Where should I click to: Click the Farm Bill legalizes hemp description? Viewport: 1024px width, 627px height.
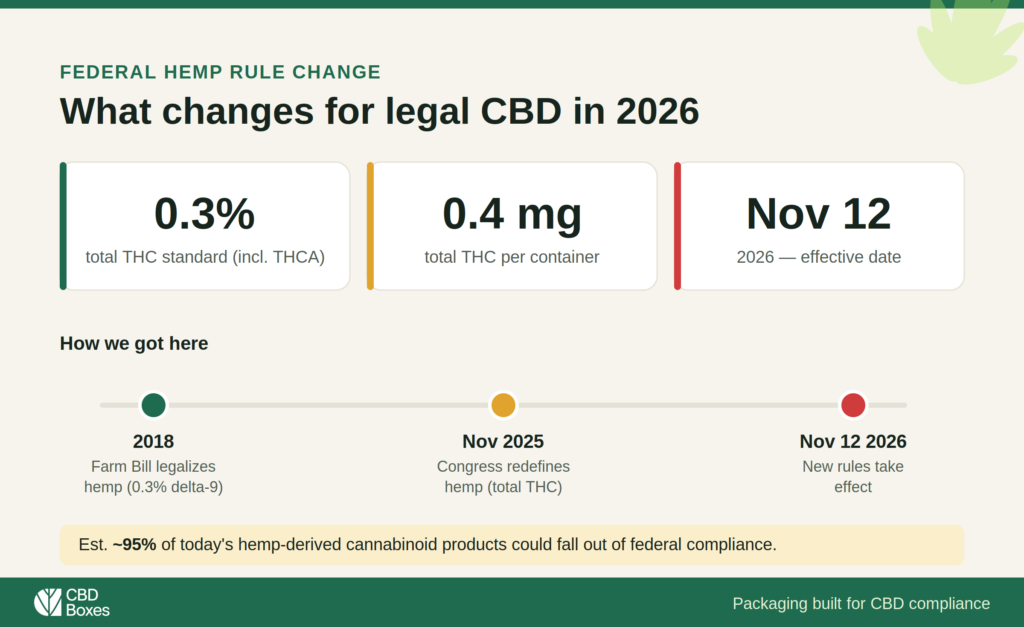(153, 477)
